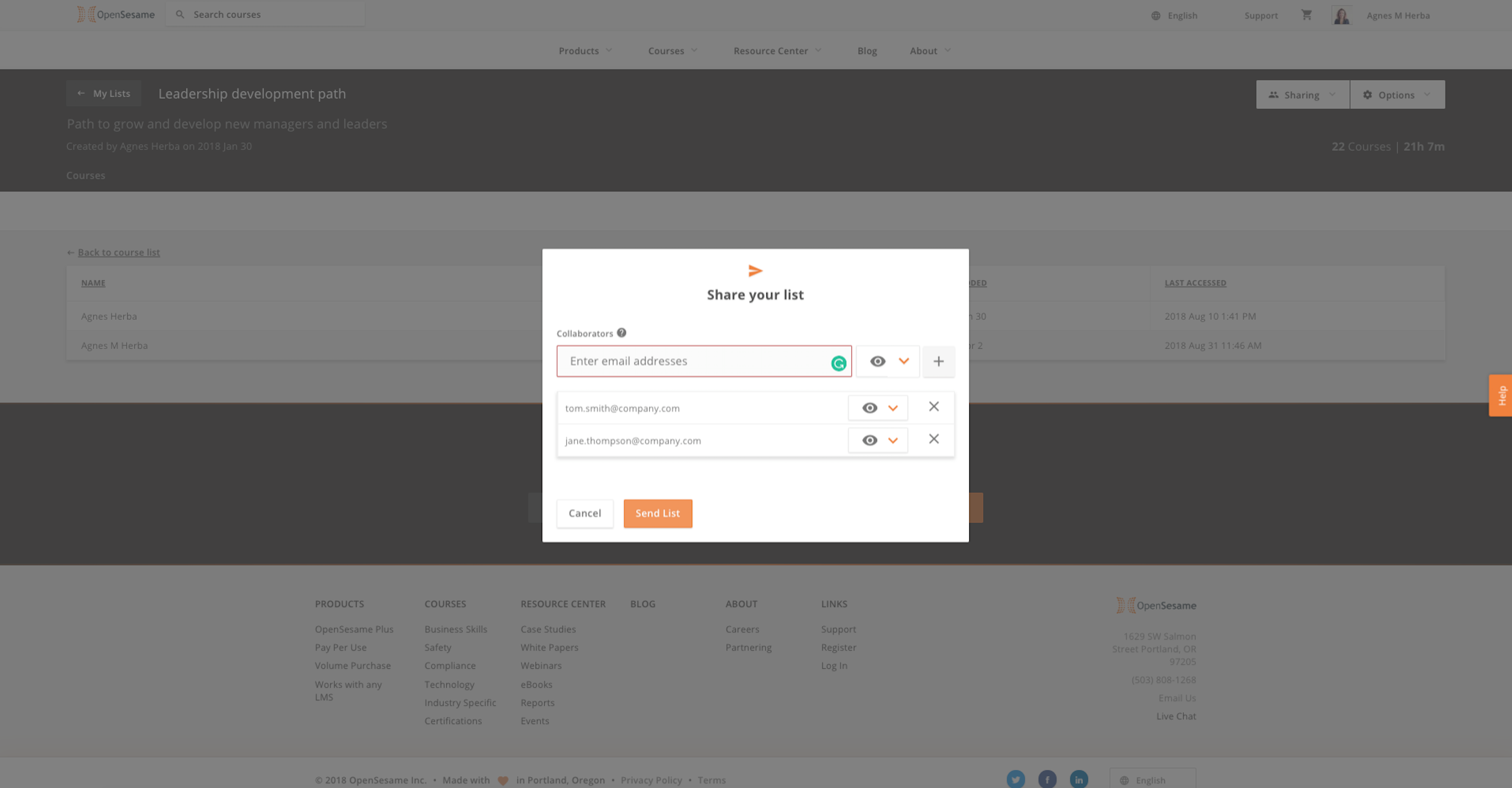Open the Resource Center navigation menu
1512x788 pixels.
pyautogui.click(x=777, y=50)
